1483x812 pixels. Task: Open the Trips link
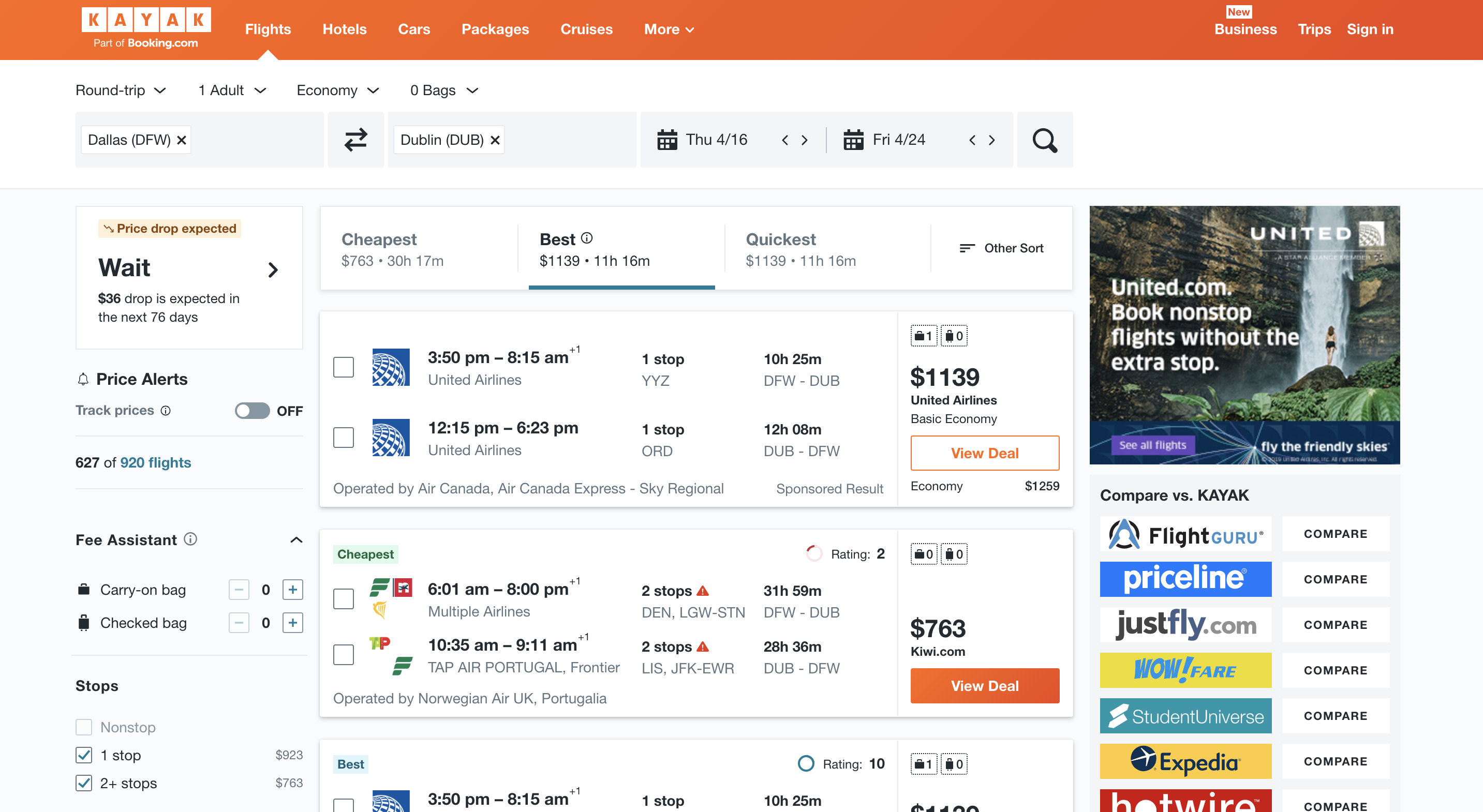pos(1314,29)
